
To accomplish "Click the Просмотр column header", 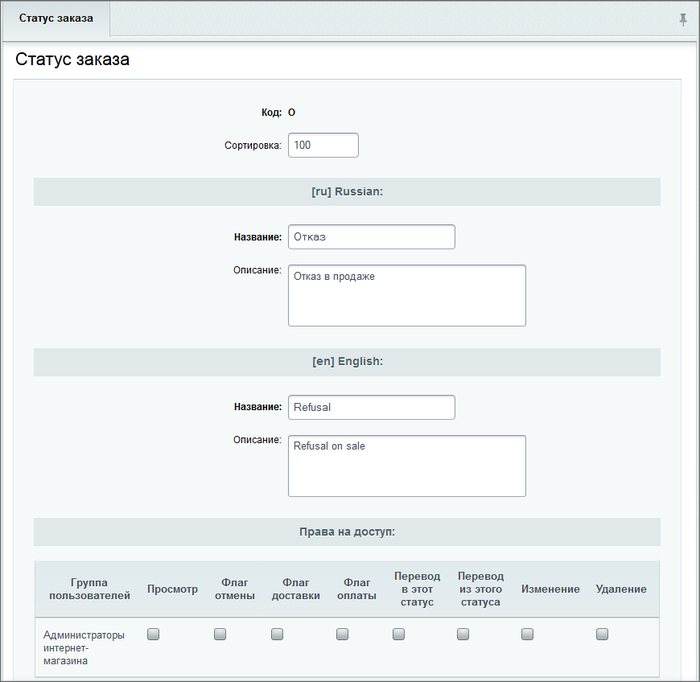I will point(172,589).
